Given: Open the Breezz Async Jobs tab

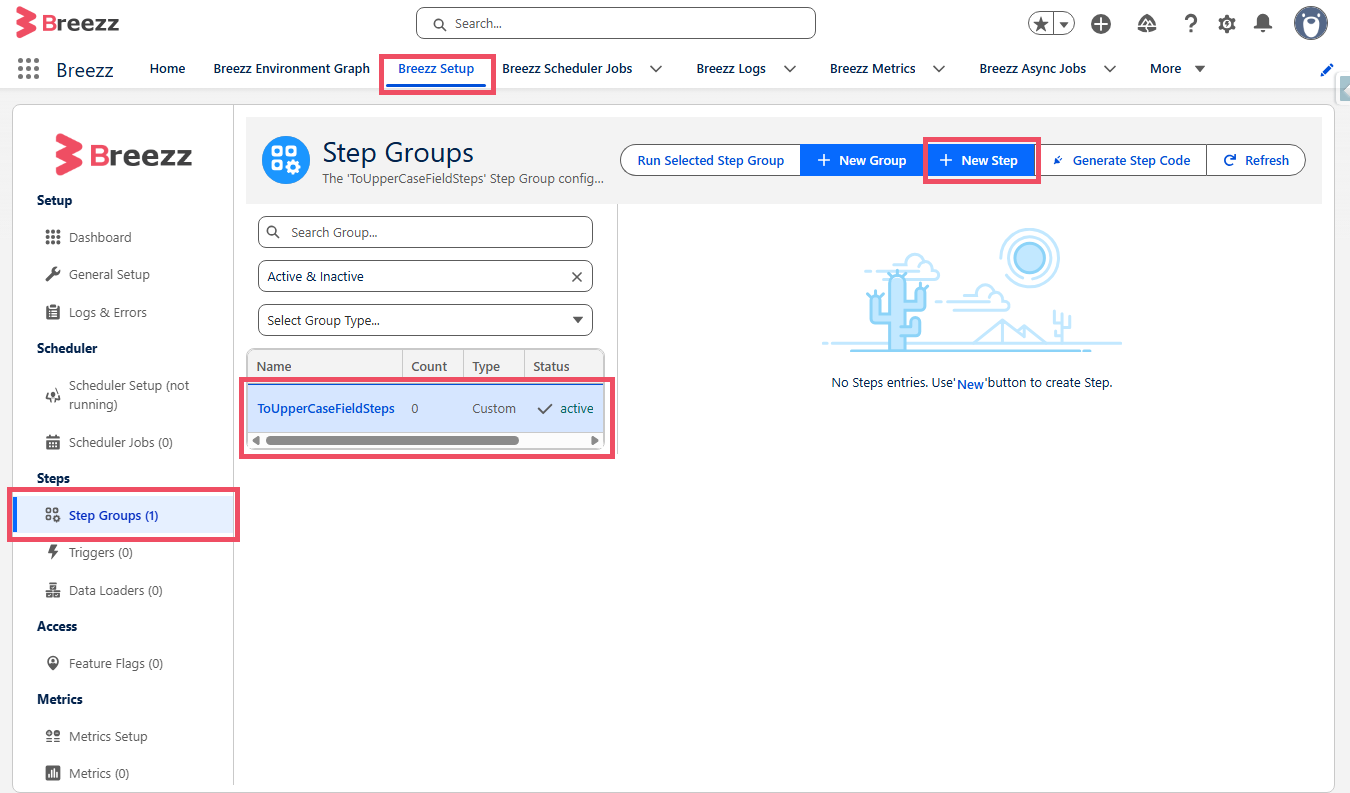Looking at the screenshot, I should 1033,69.
